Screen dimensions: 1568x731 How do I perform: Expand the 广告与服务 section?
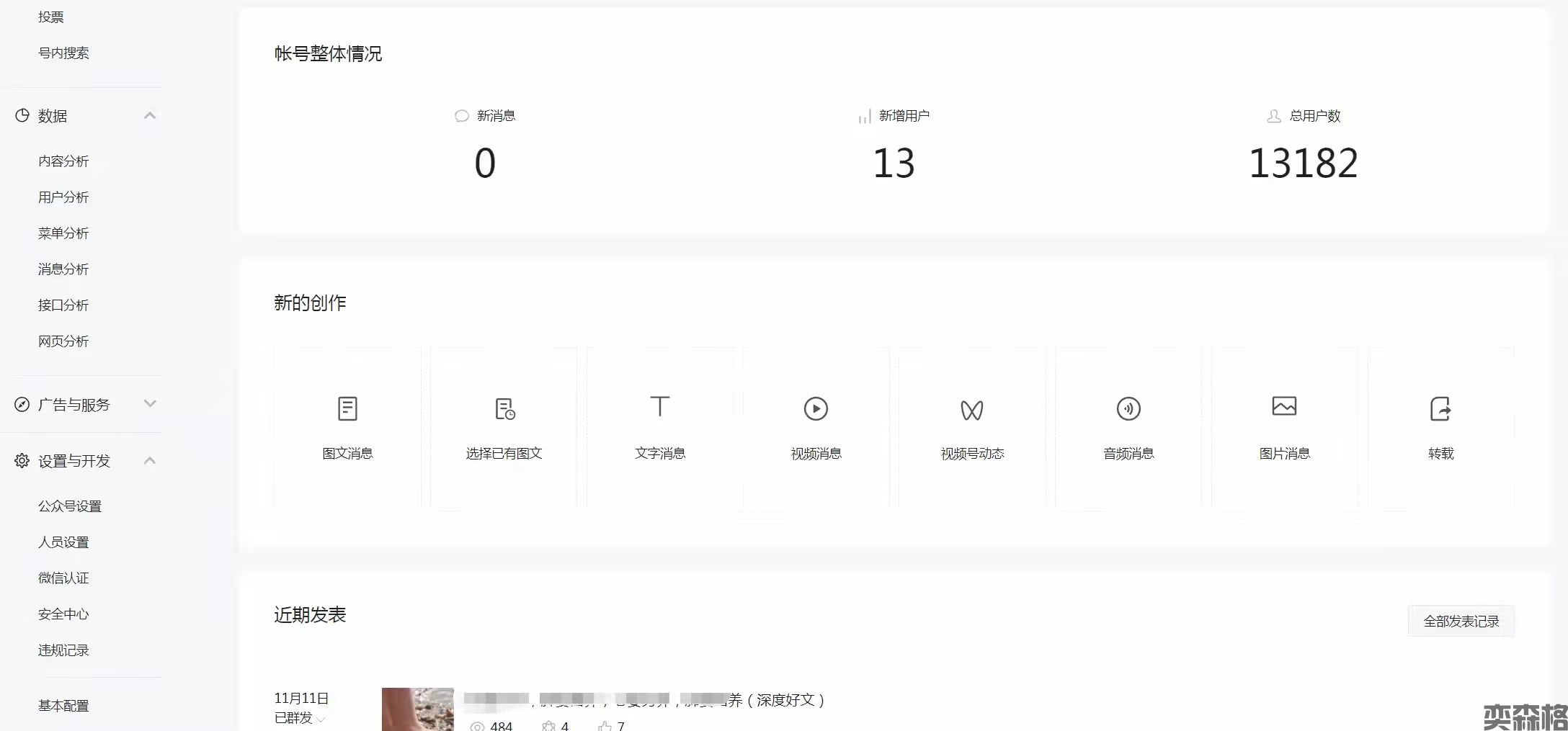[x=150, y=404]
